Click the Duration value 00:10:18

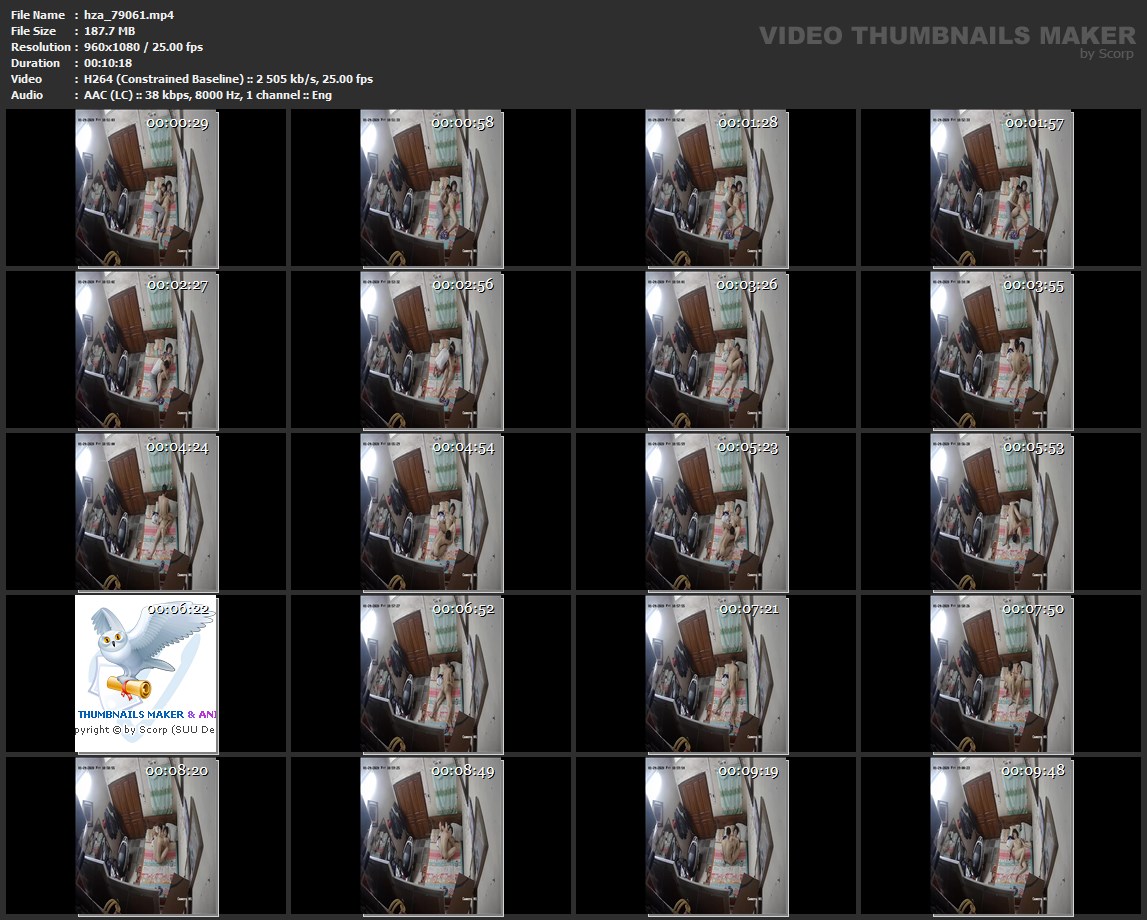coord(111,63)
